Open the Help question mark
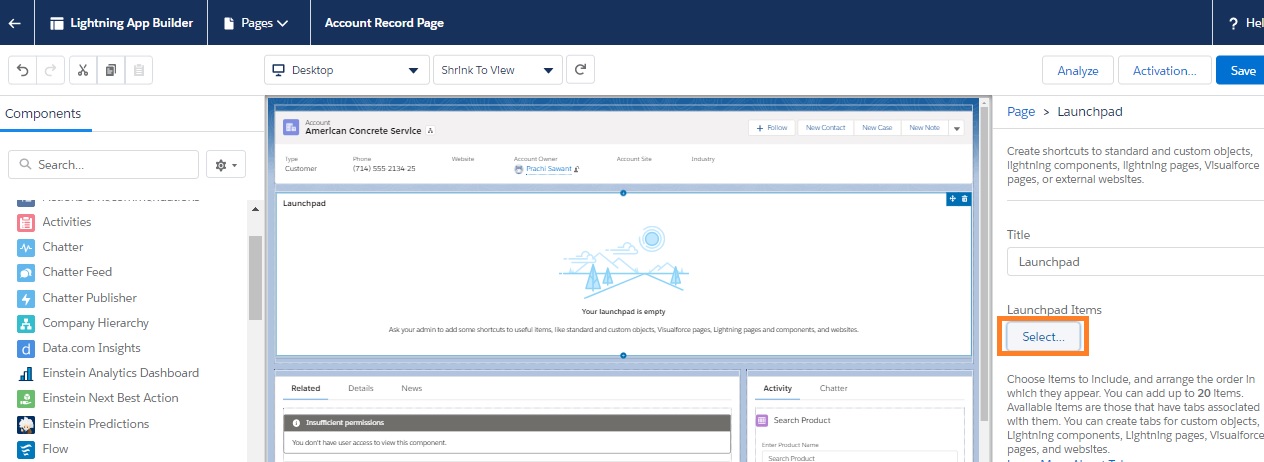The image size is (1264, 462). pos(1233,23)
